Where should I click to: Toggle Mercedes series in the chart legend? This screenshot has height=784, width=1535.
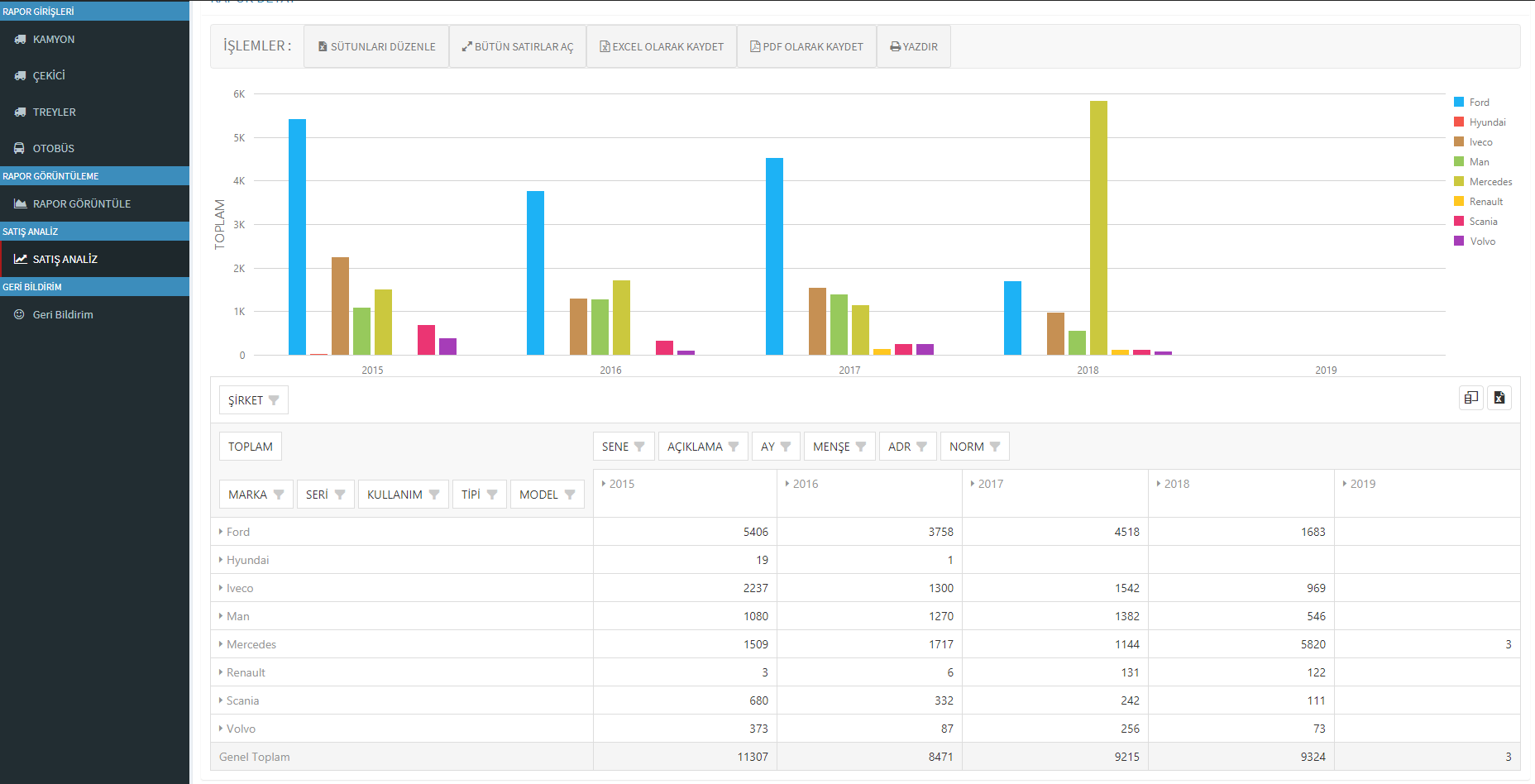[x=1490, y=182]
